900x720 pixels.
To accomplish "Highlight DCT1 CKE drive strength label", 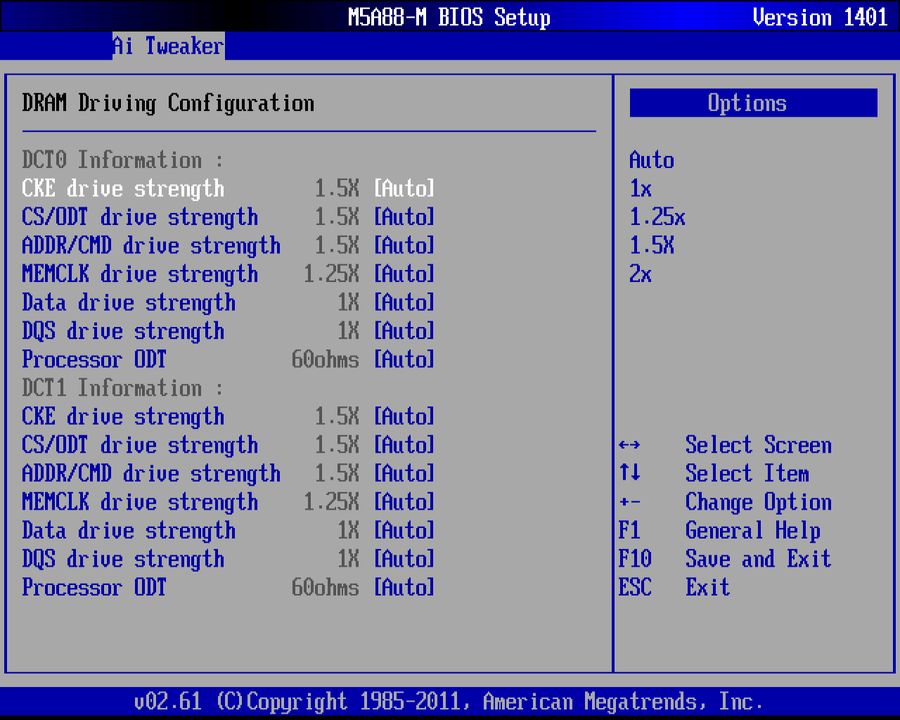I will [123, 416].
